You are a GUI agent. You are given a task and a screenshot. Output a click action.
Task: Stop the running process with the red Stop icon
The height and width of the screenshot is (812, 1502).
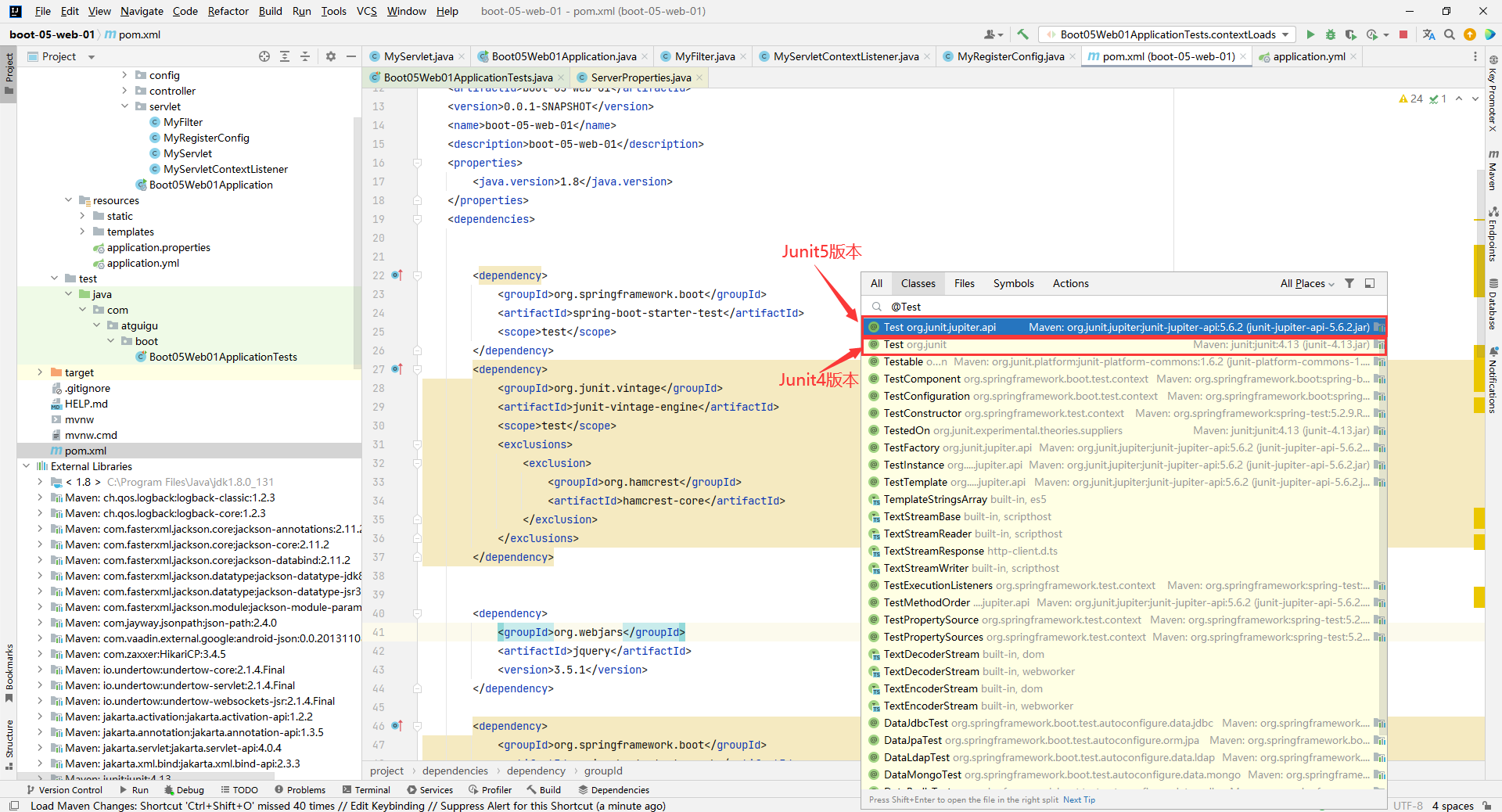click(1403, 34)
